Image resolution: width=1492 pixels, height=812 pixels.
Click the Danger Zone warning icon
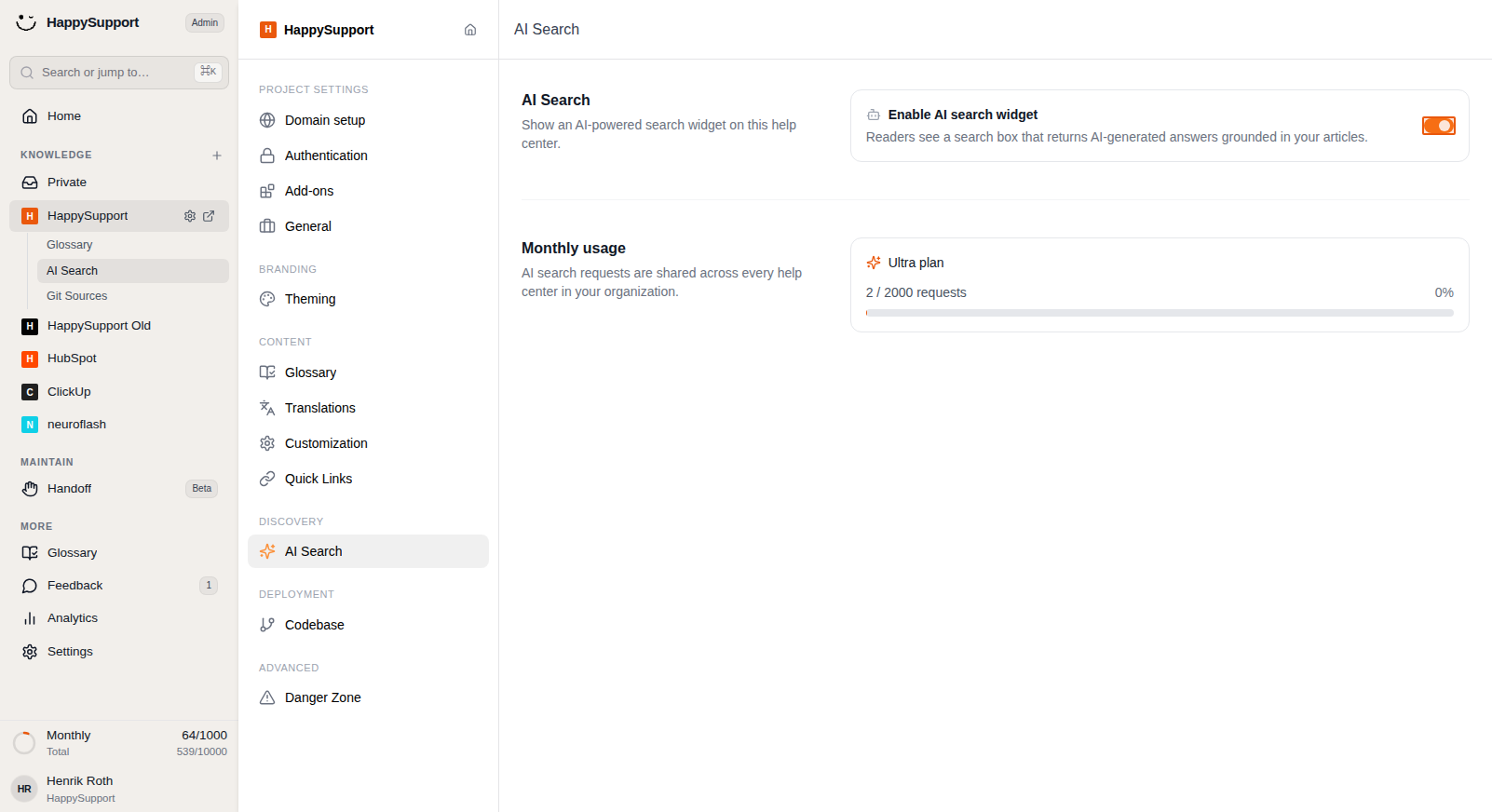point(267,697)
